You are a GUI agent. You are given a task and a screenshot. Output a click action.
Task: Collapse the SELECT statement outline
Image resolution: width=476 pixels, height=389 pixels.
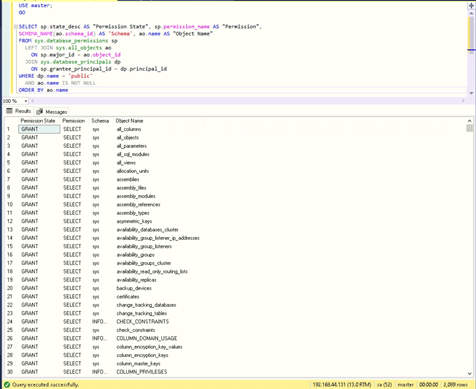(16, 27)
